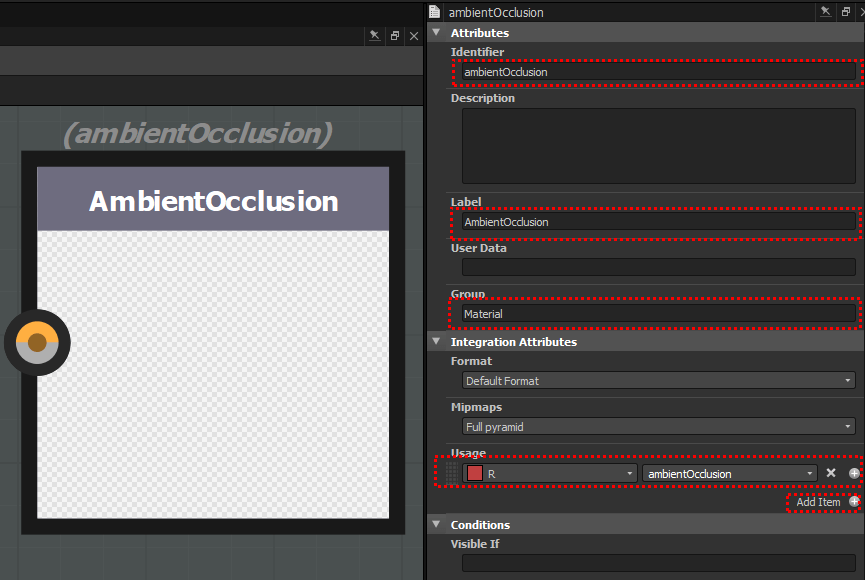Collapse the Integration Attributes section
Image resolution: width=865 pixels, height=580 pixels.
click(x=435, y=341)
